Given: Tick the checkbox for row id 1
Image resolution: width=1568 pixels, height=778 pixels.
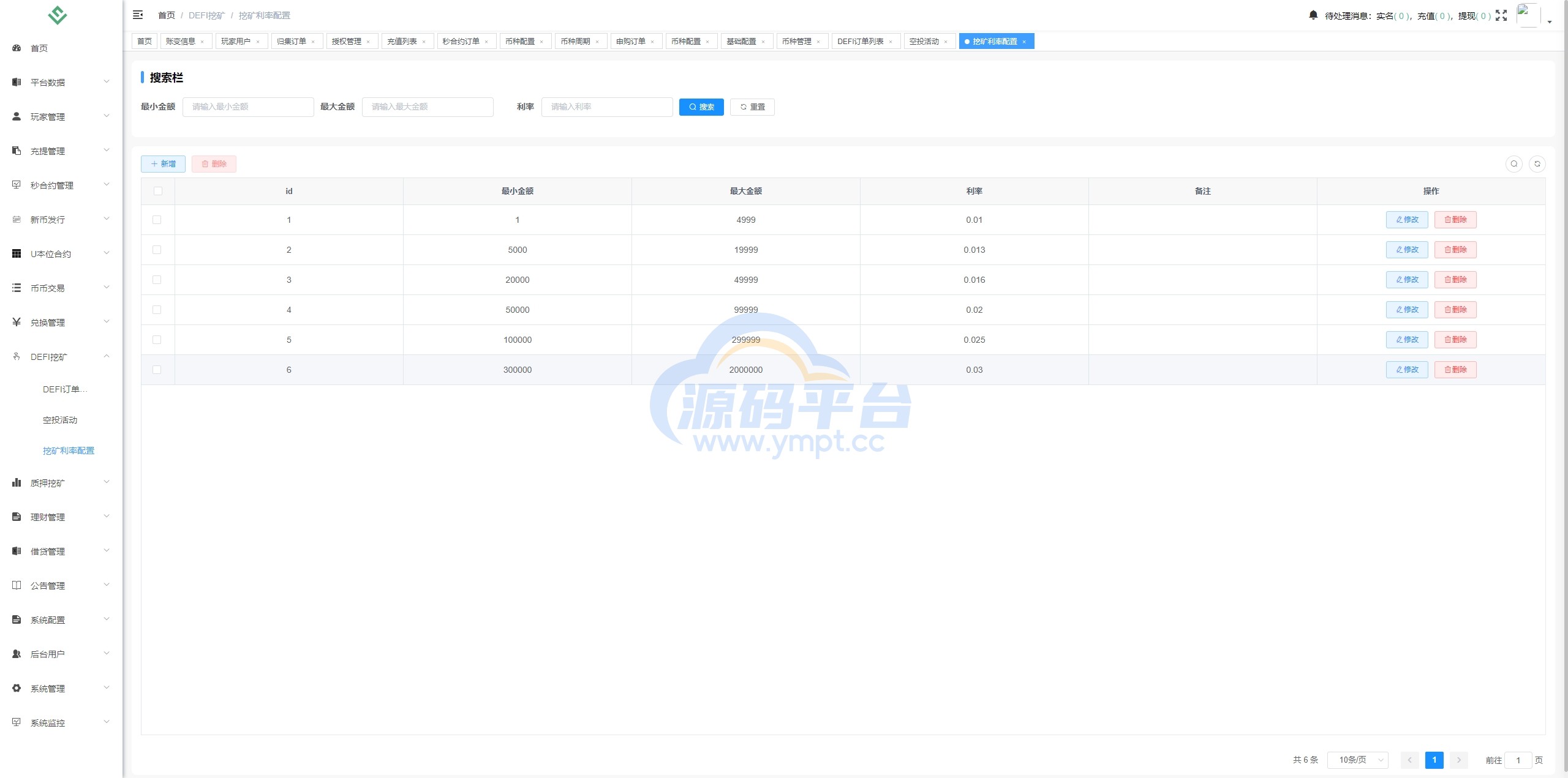Looking at the screenshot, I should pos(157,220).
